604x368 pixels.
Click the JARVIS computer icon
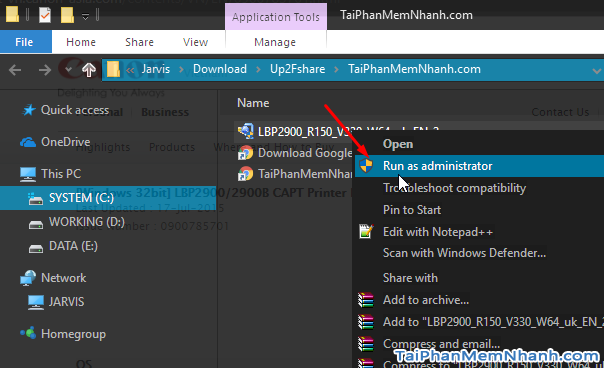(x=36, y=302)
